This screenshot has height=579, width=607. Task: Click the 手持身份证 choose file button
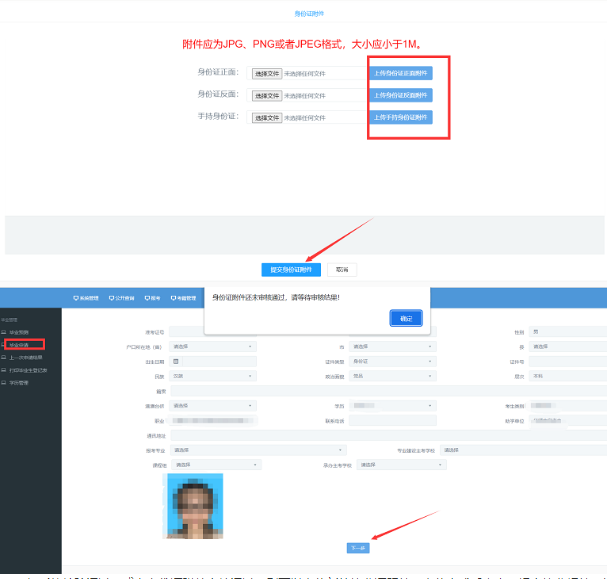coord(267,118)
